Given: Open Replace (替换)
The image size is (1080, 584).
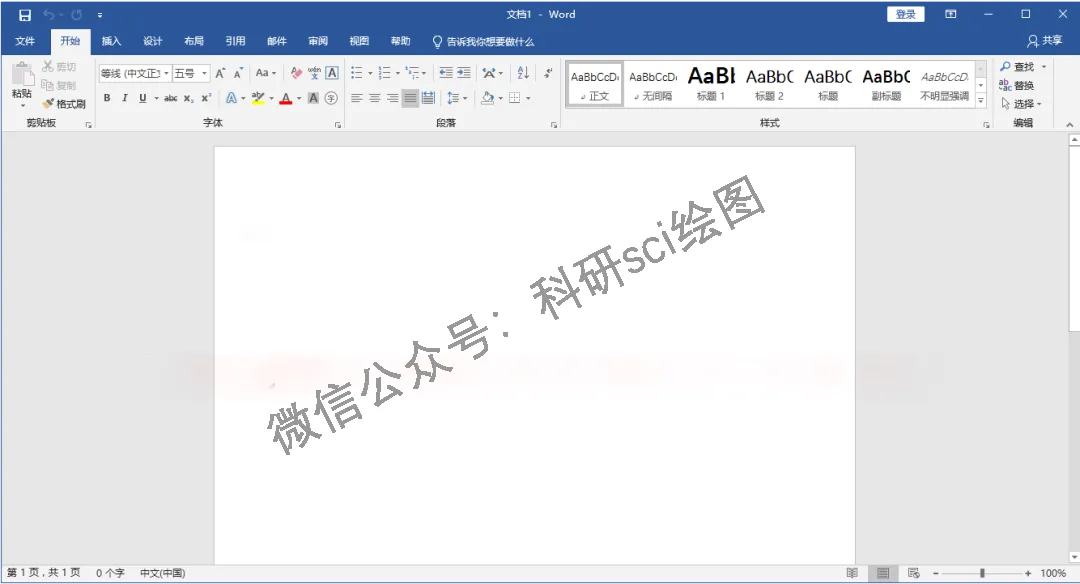Looking at the screenshot, I should pyautogui.click(x=1017, y=85).
